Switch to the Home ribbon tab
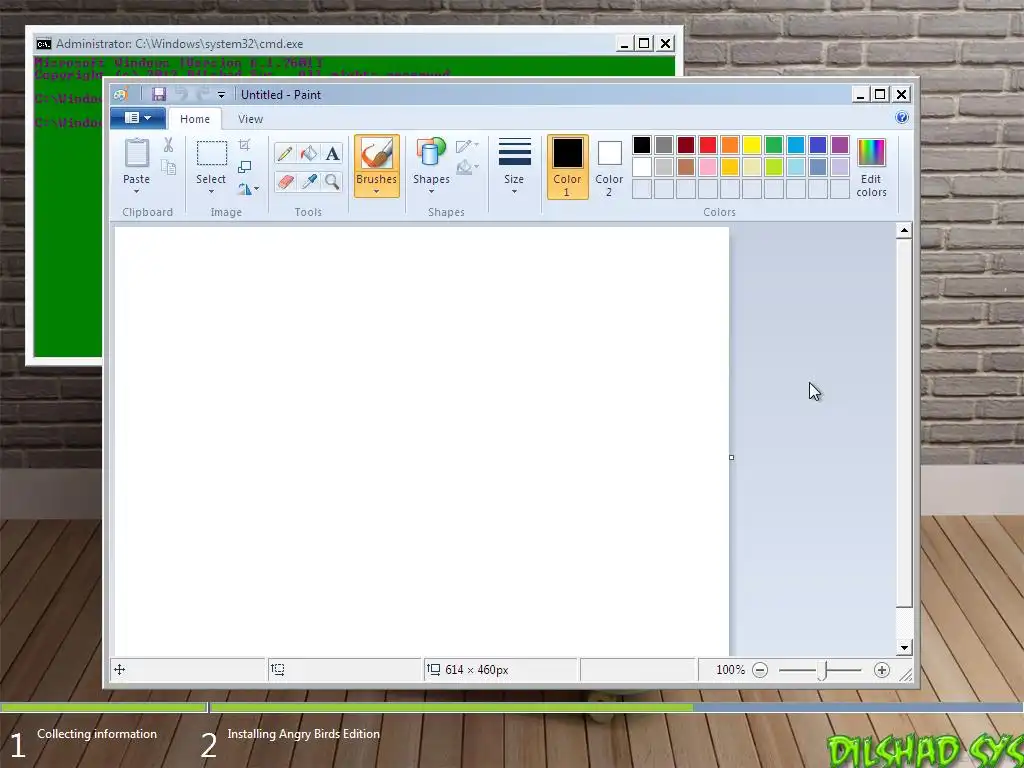 (x=195, y=119)
